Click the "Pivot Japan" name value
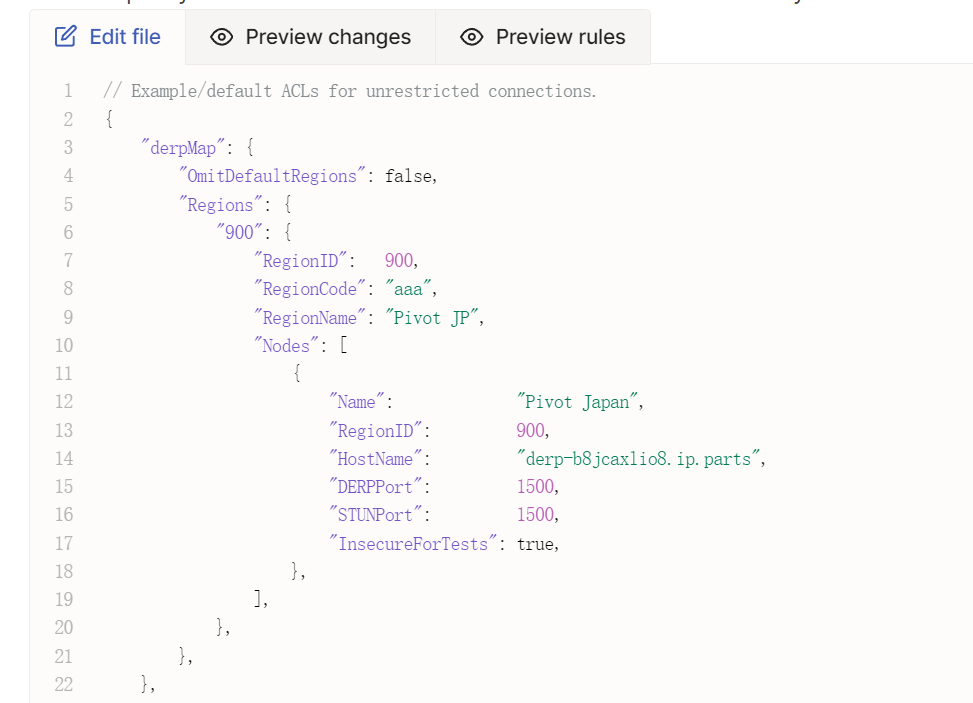The width and height of the screenshot is (973, 703). (577, 402)
